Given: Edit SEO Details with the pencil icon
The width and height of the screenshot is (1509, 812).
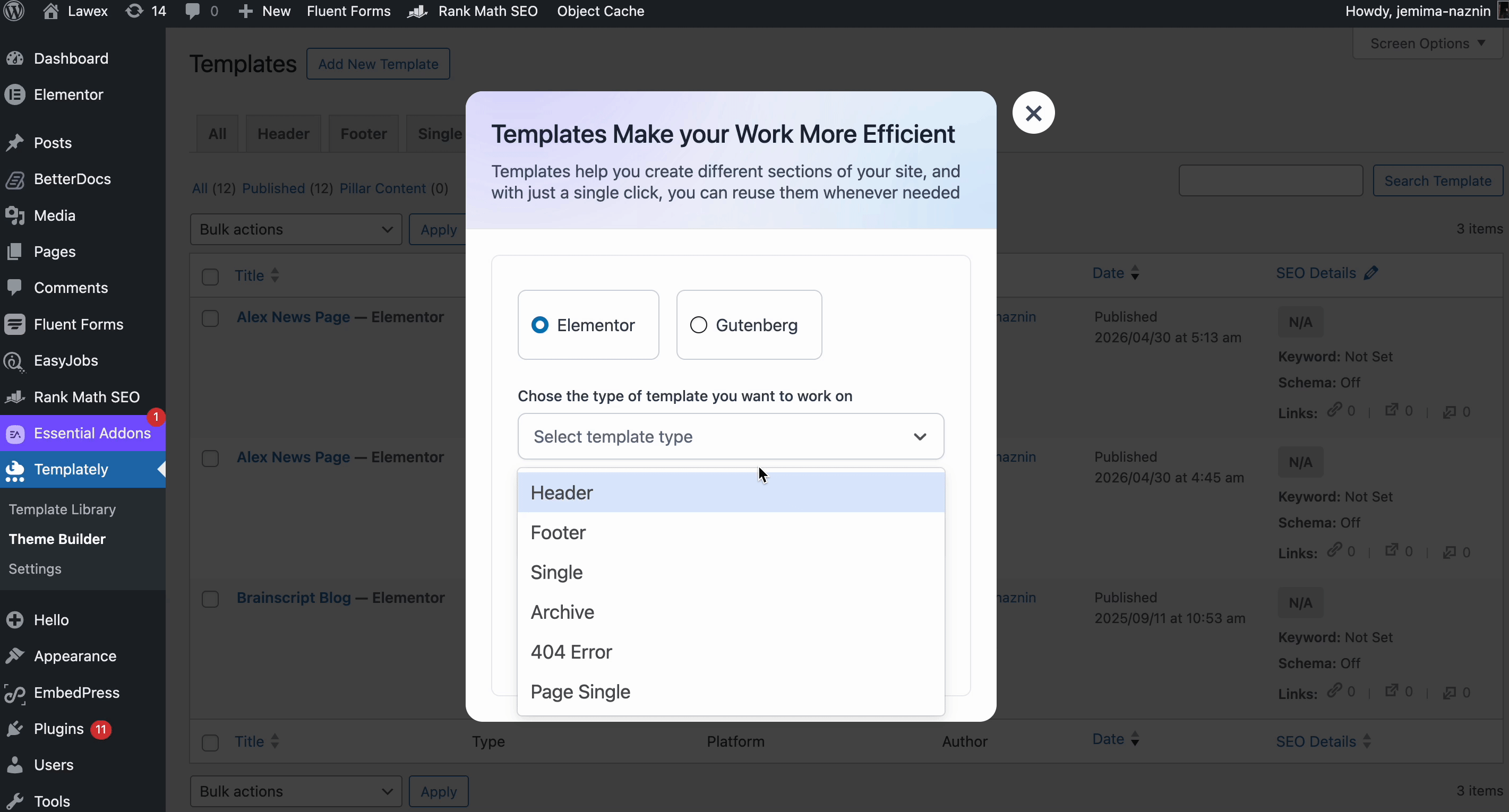Looking at the screenshot, I should 1371,273.
